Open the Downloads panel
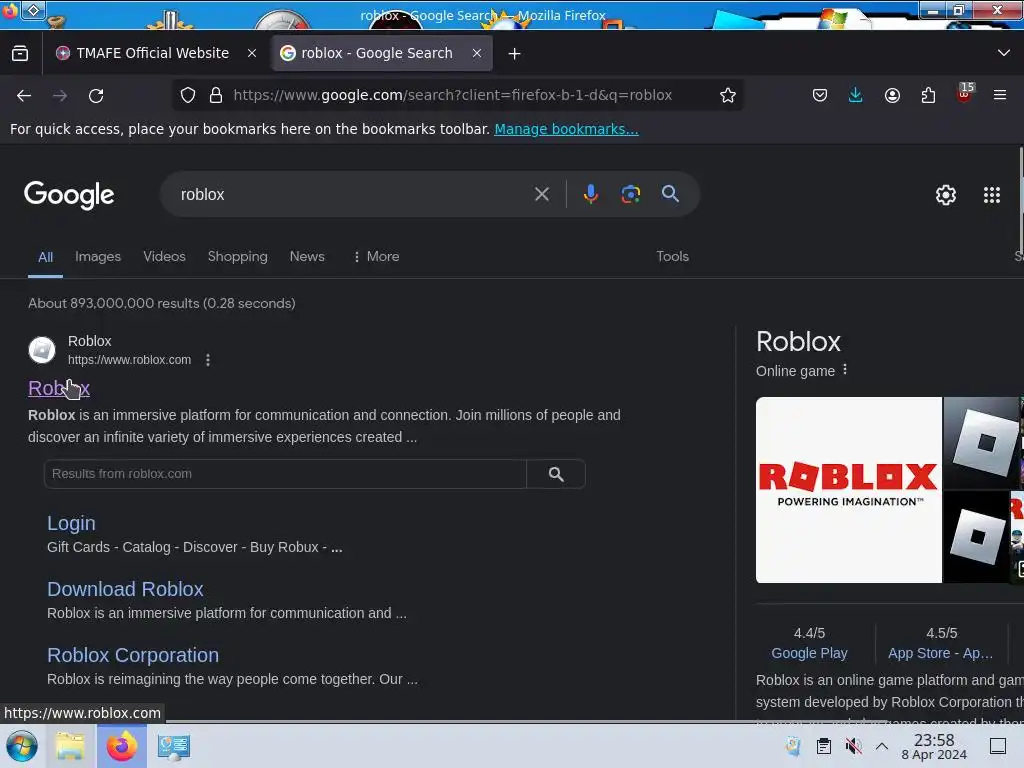 click(x=856, y=95)
